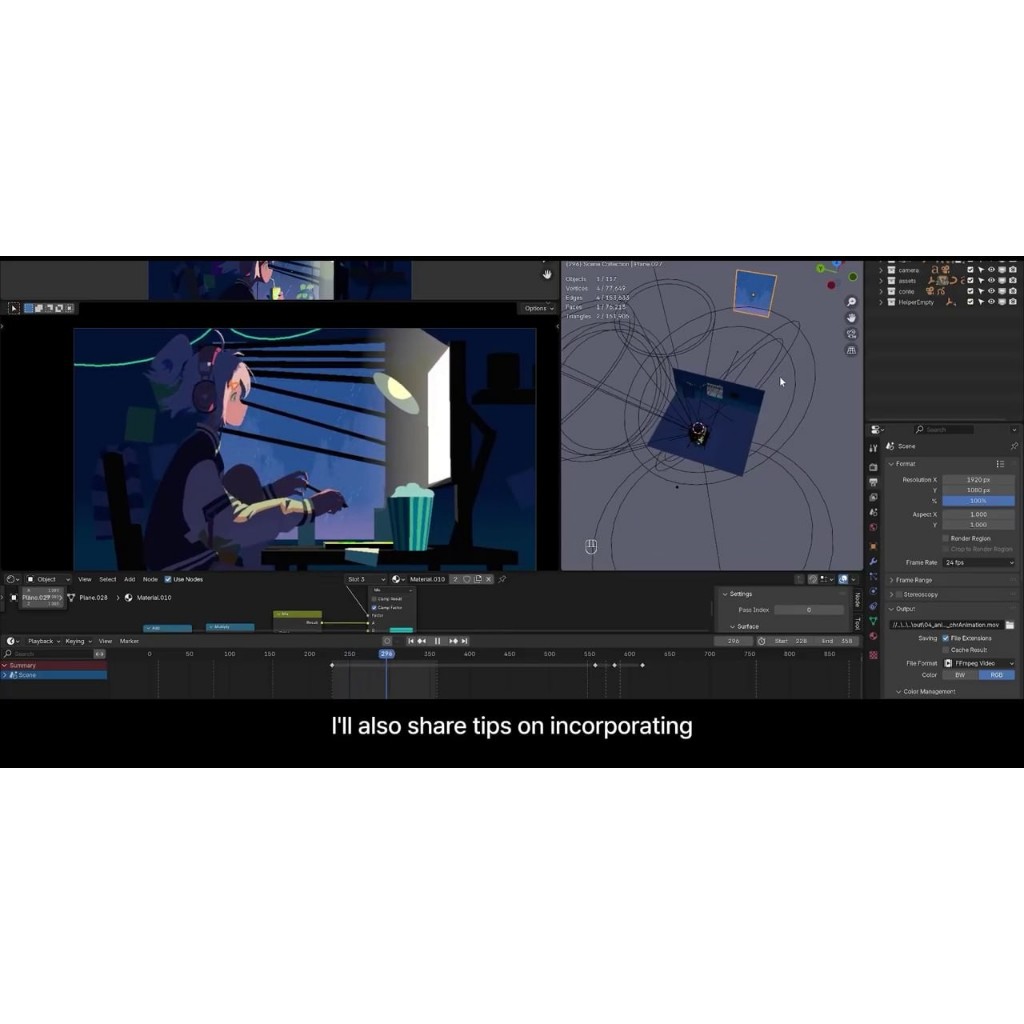The width and height of the screenshot is (1024, 1024).
Task: Jump to the first frame
Action: (410, 641)
